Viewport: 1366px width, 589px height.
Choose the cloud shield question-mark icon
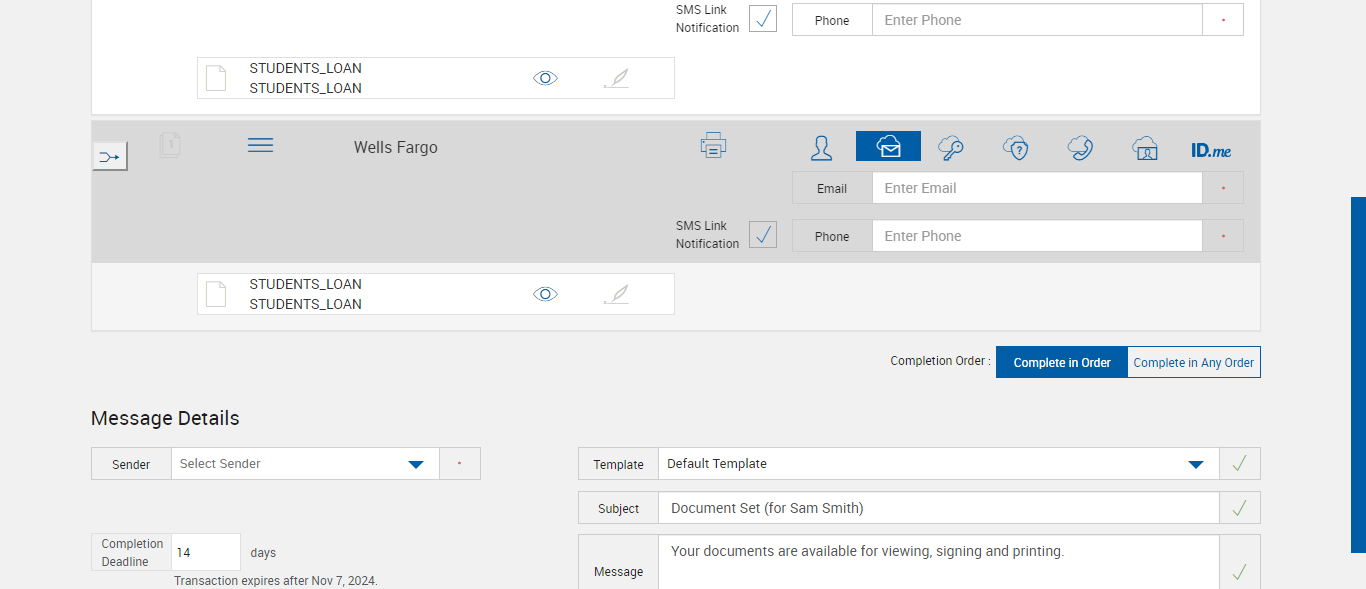pos(1016,148)
